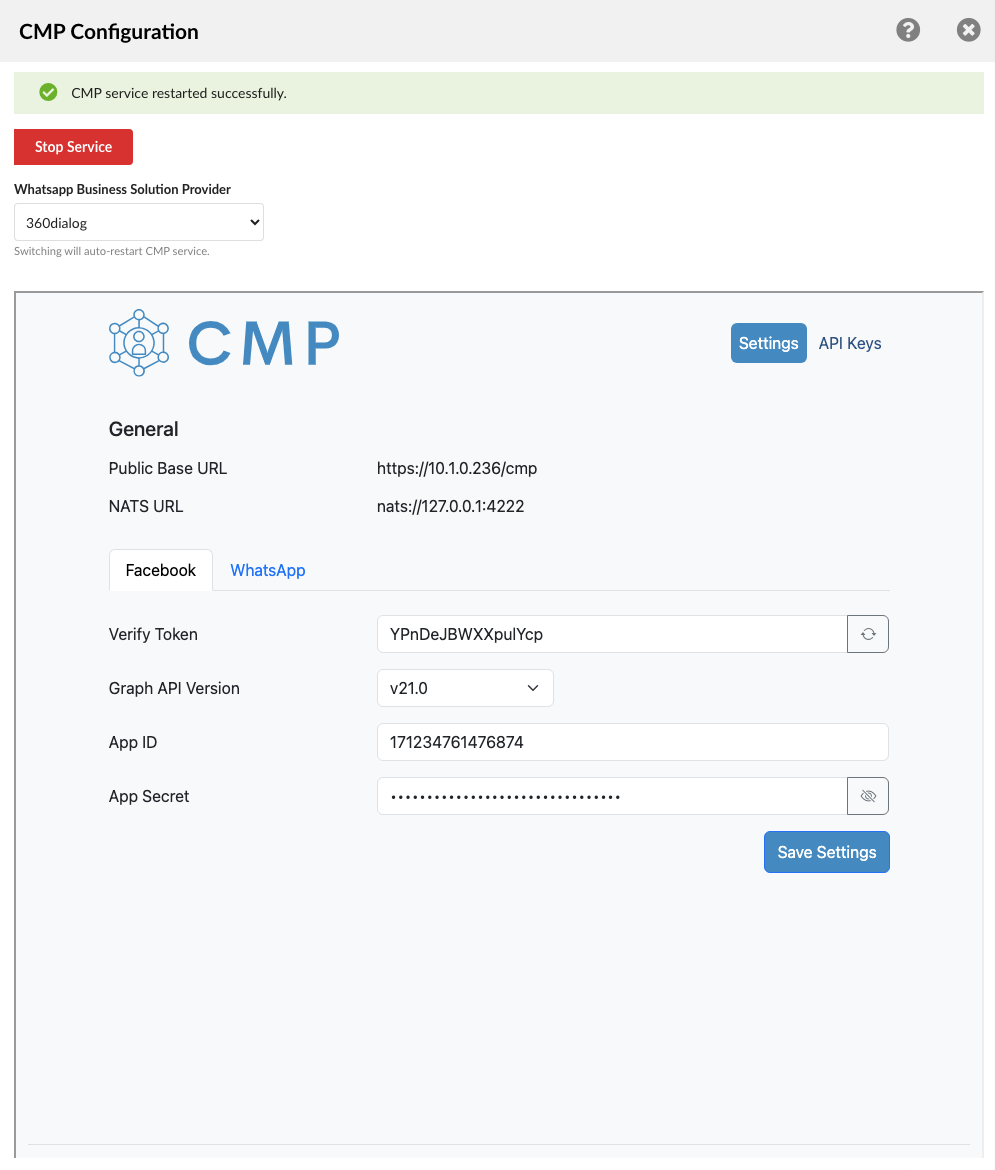Click the Settings navigation button
The height and width of the screenshot is (1170, 995).
click(x=768, y=343)
